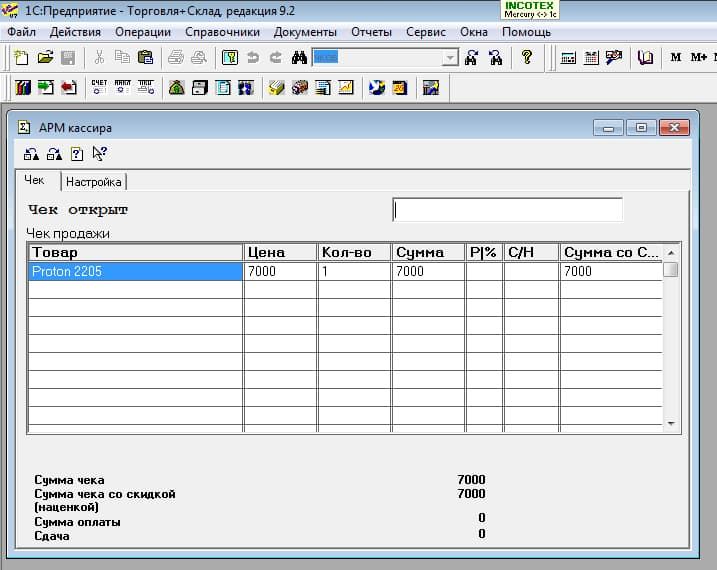Click the Copy toolbar icon
Image resolution: width=717 pixels, height=570 pixels.
coord(122,58)
